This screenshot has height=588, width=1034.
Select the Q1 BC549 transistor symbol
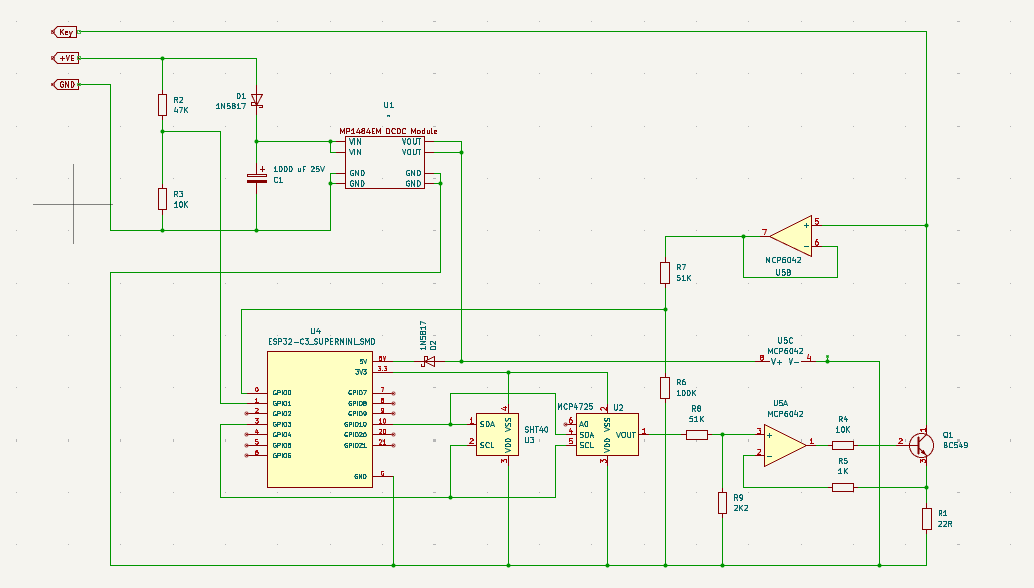921,445
